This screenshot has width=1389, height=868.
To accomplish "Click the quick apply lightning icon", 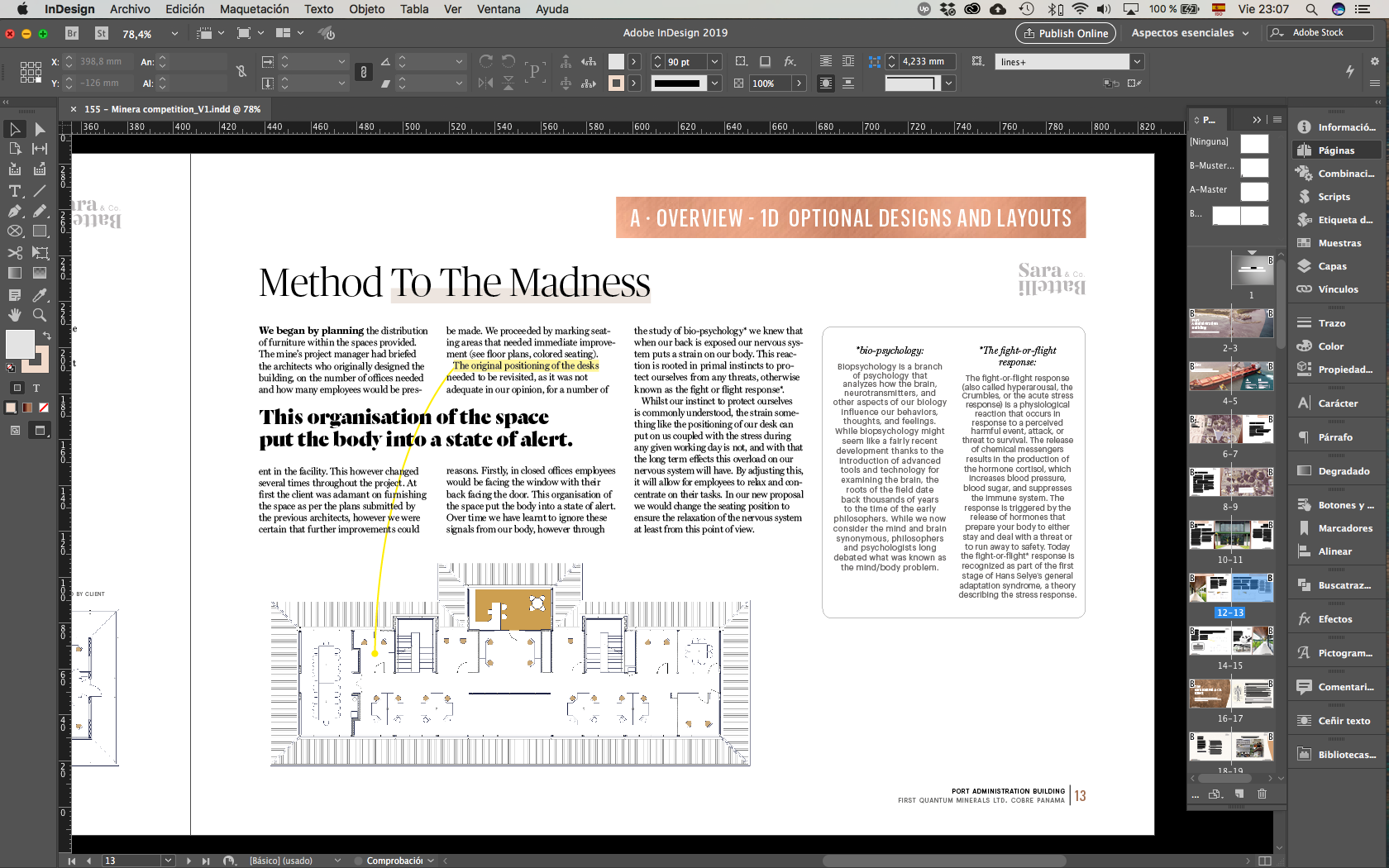I will (x=1350, y=71).
